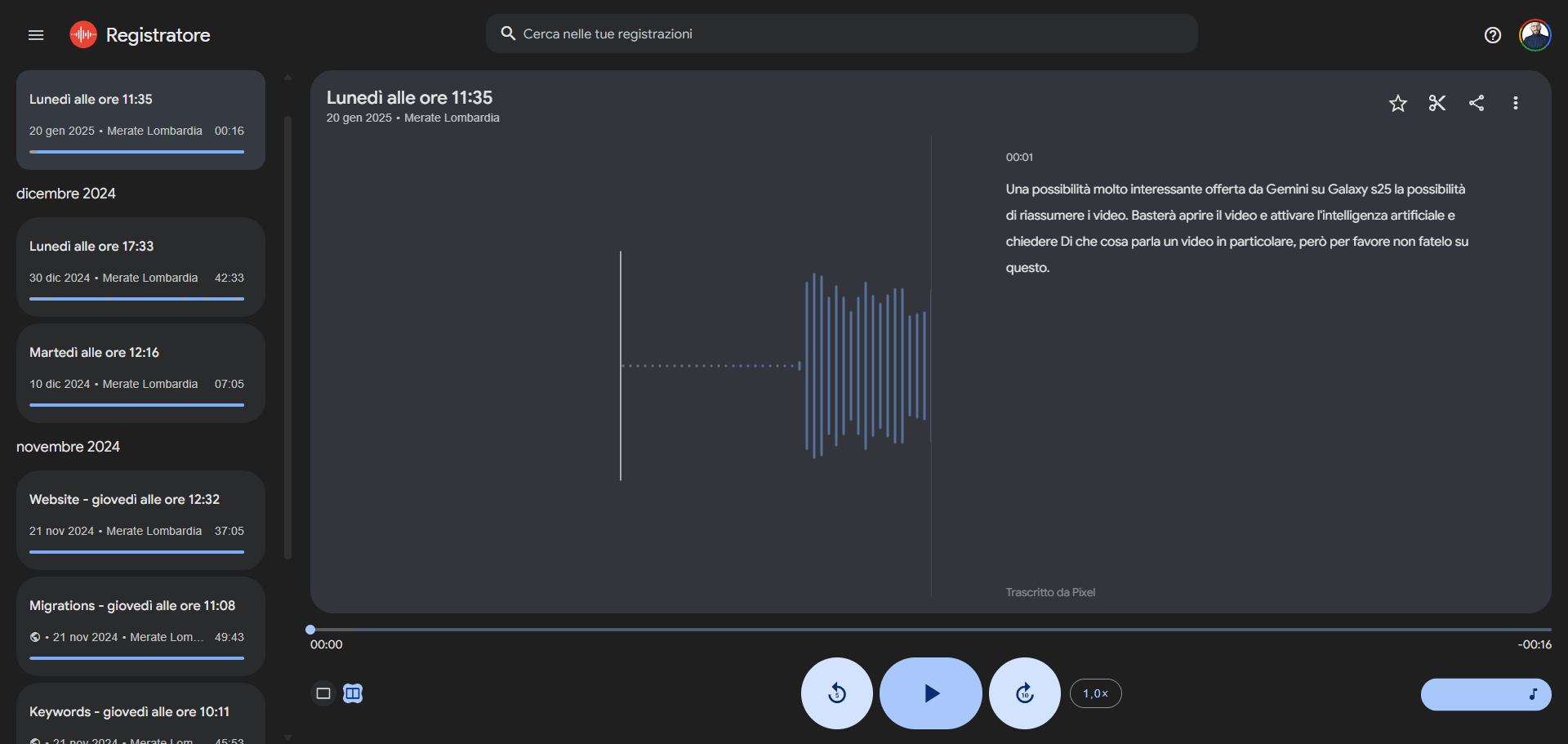Screen dimensions: 1568x744
Task: Switch to waveform-only view
Action: (x=323, y=693)
